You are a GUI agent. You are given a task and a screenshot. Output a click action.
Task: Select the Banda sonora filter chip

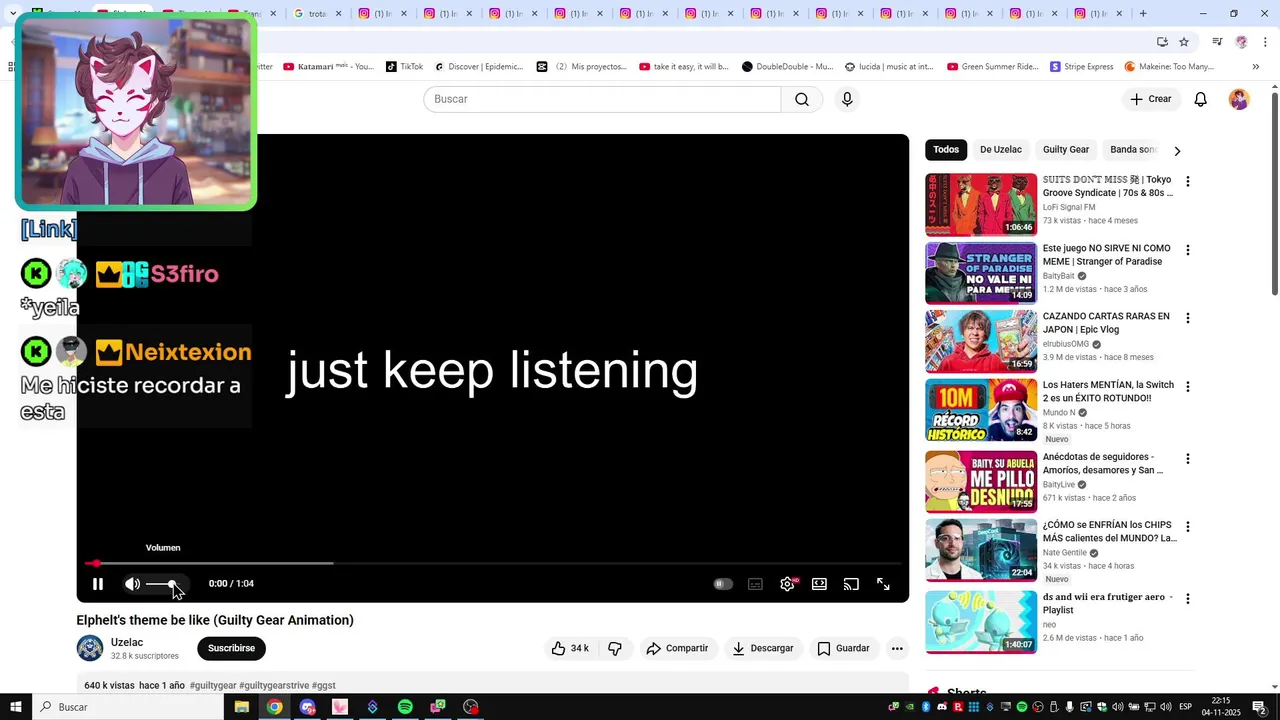pyautogui.click(x=1132, y=149)
